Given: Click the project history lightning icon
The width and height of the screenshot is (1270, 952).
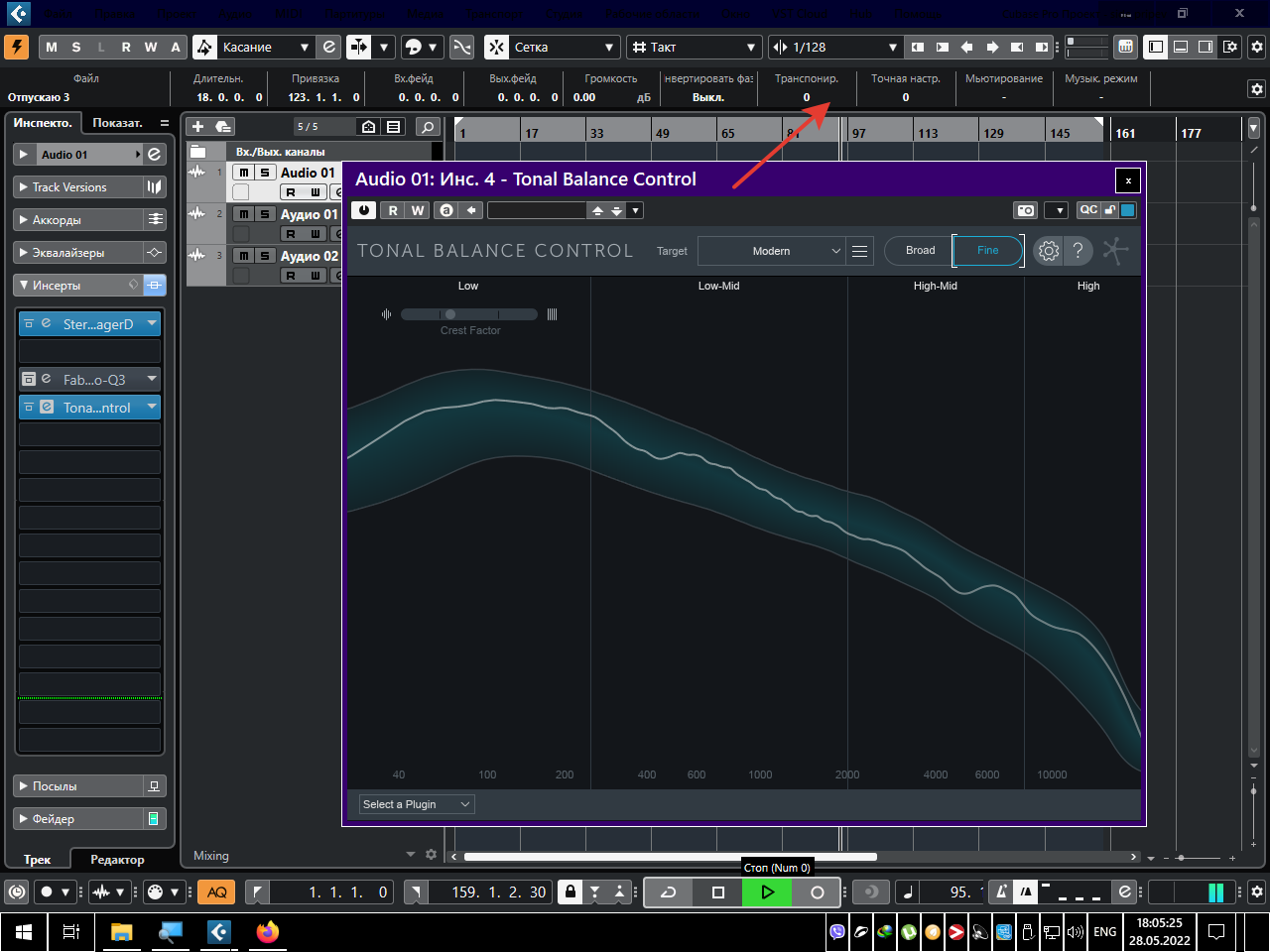Looking at the screenshot, I should 17,47.
